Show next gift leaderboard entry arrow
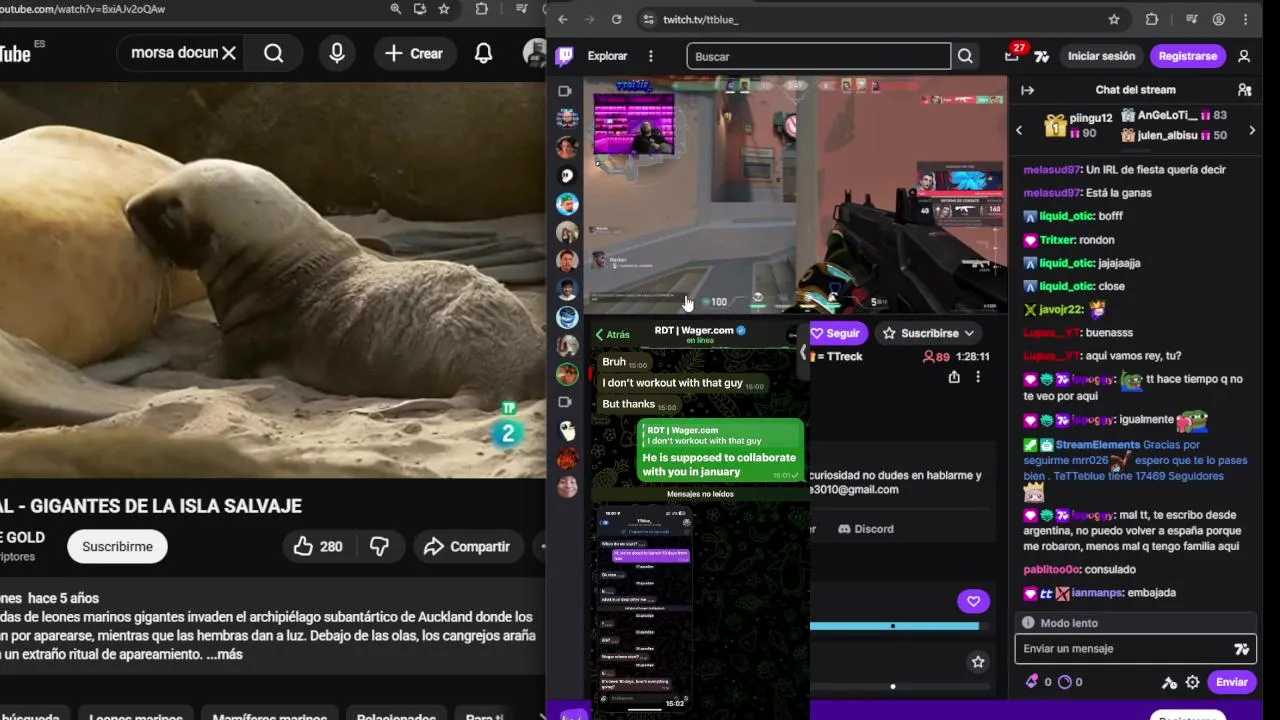This screenshot has width=1280, height=720. click(1252, 130)
